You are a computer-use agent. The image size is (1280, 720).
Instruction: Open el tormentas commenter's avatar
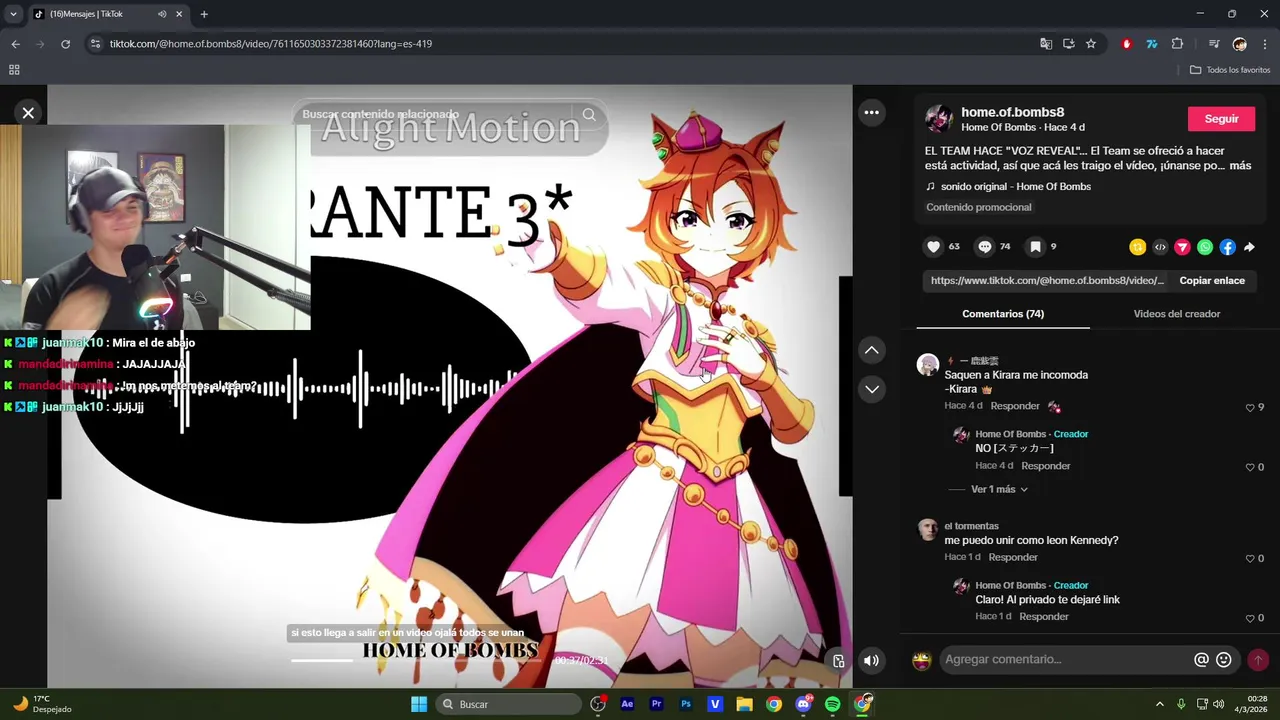click(928, 530)
